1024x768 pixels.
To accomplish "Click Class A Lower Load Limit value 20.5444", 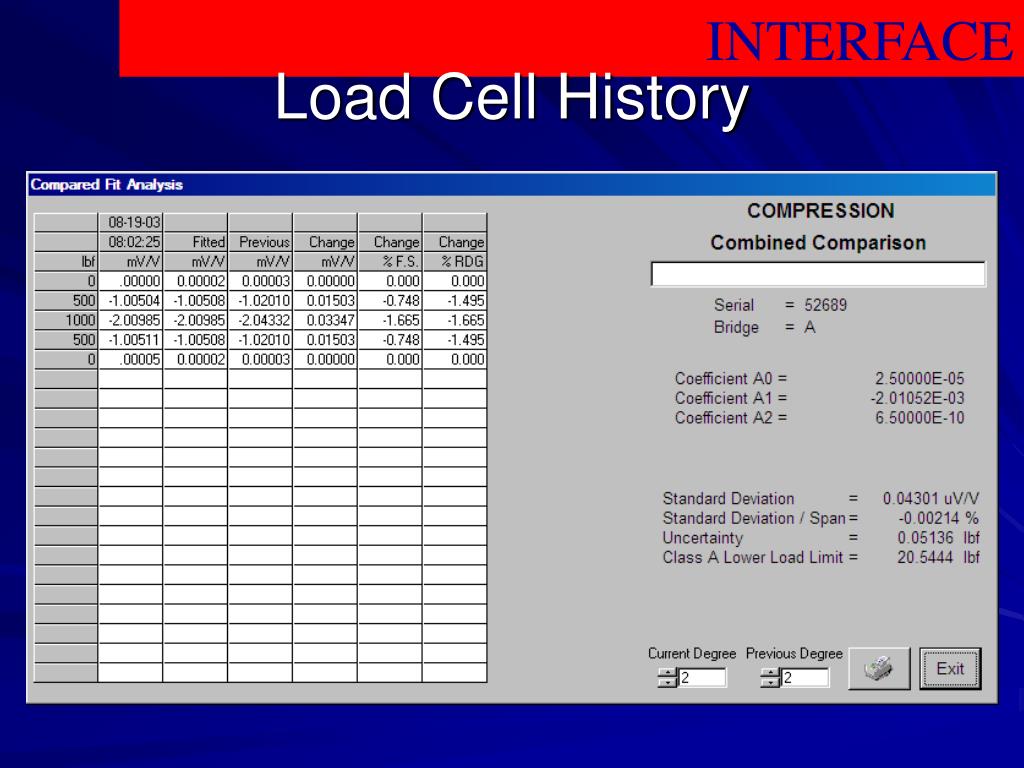I will pos(925,558).
